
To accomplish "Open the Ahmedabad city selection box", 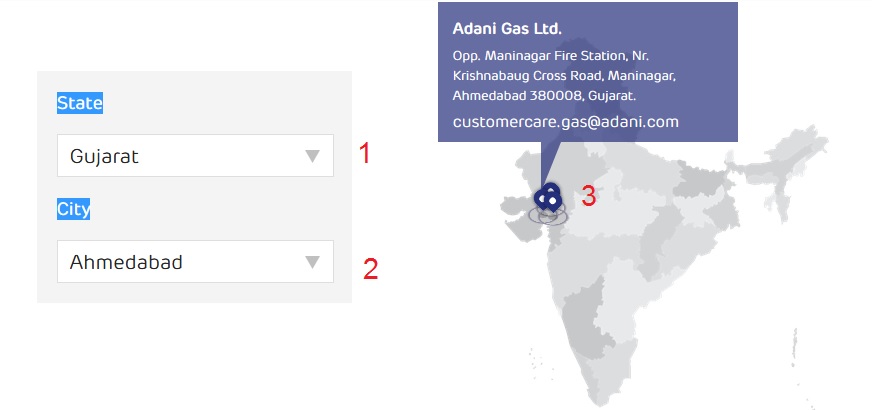I will (195, 261).
